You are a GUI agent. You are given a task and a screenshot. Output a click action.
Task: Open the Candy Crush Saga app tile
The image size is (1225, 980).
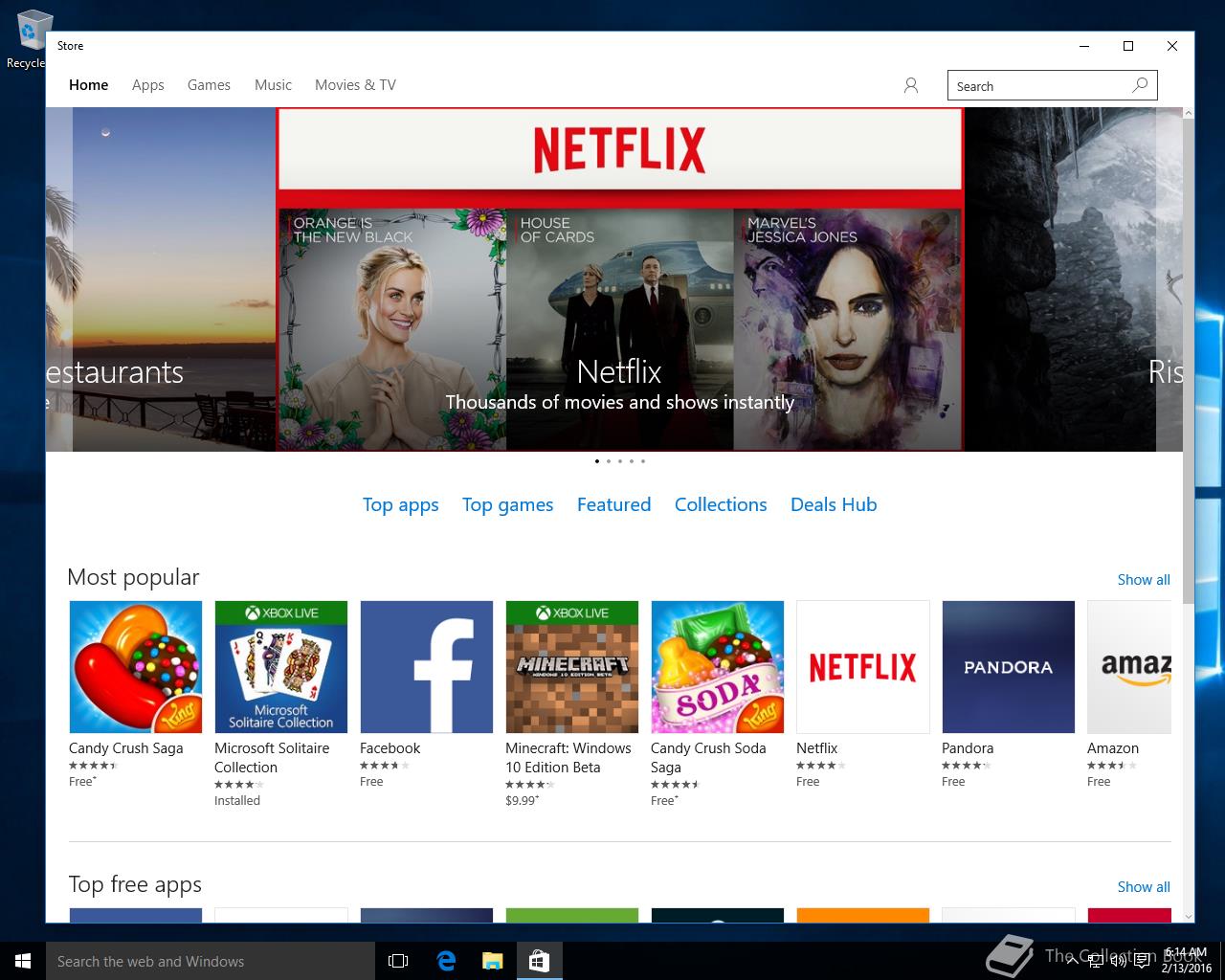(x=135, y=667)
